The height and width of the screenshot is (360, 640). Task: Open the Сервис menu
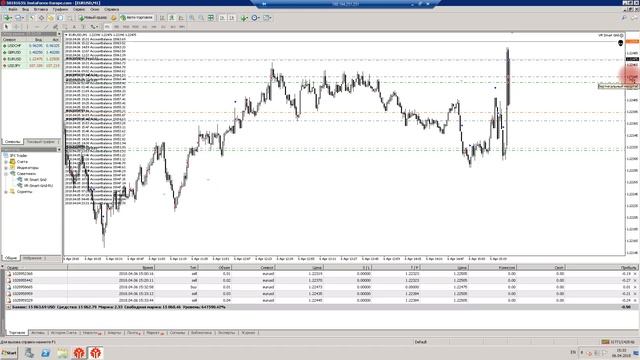point(79,9)
